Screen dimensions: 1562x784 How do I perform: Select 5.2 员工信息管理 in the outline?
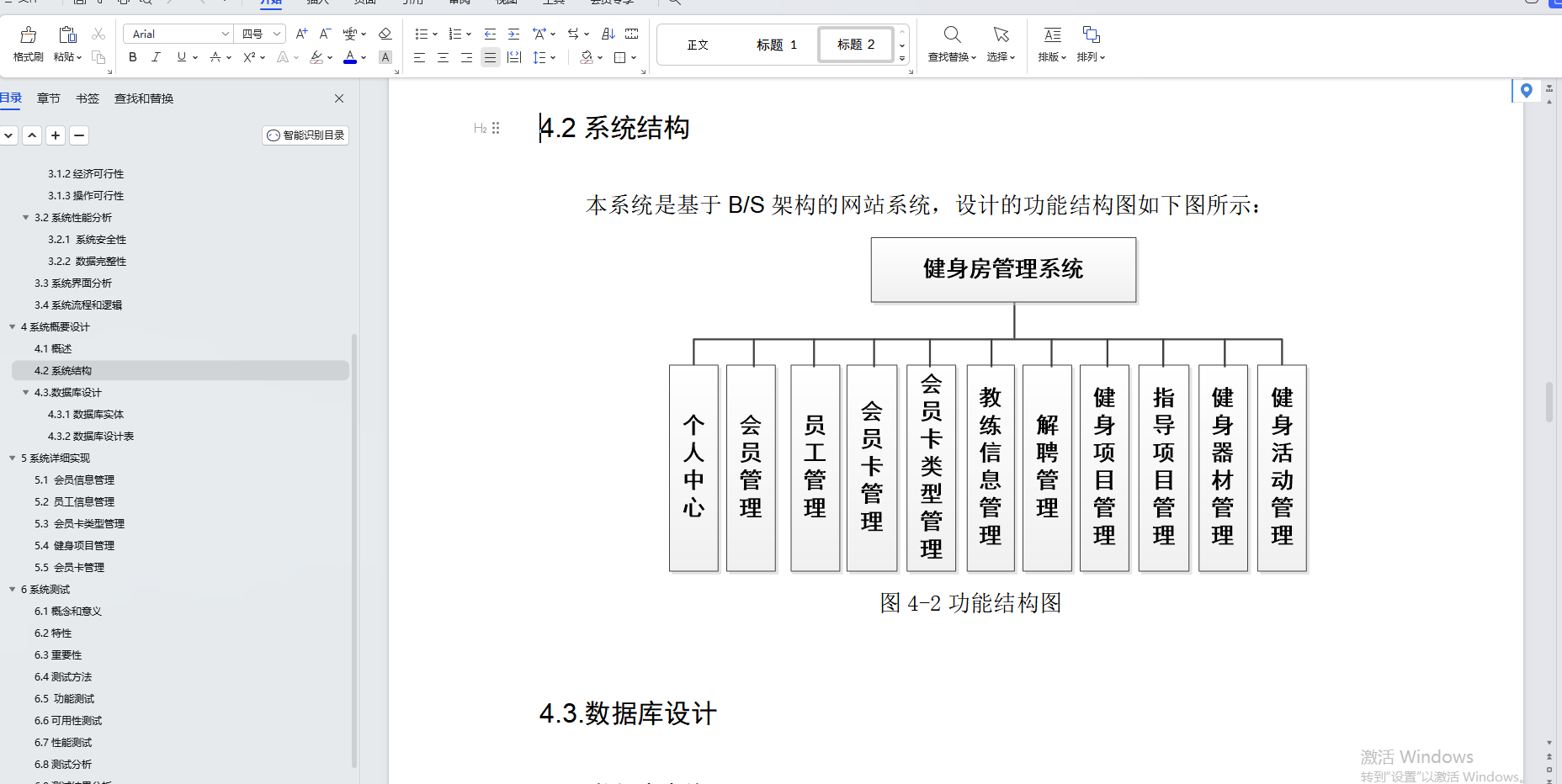pos(74,501)
